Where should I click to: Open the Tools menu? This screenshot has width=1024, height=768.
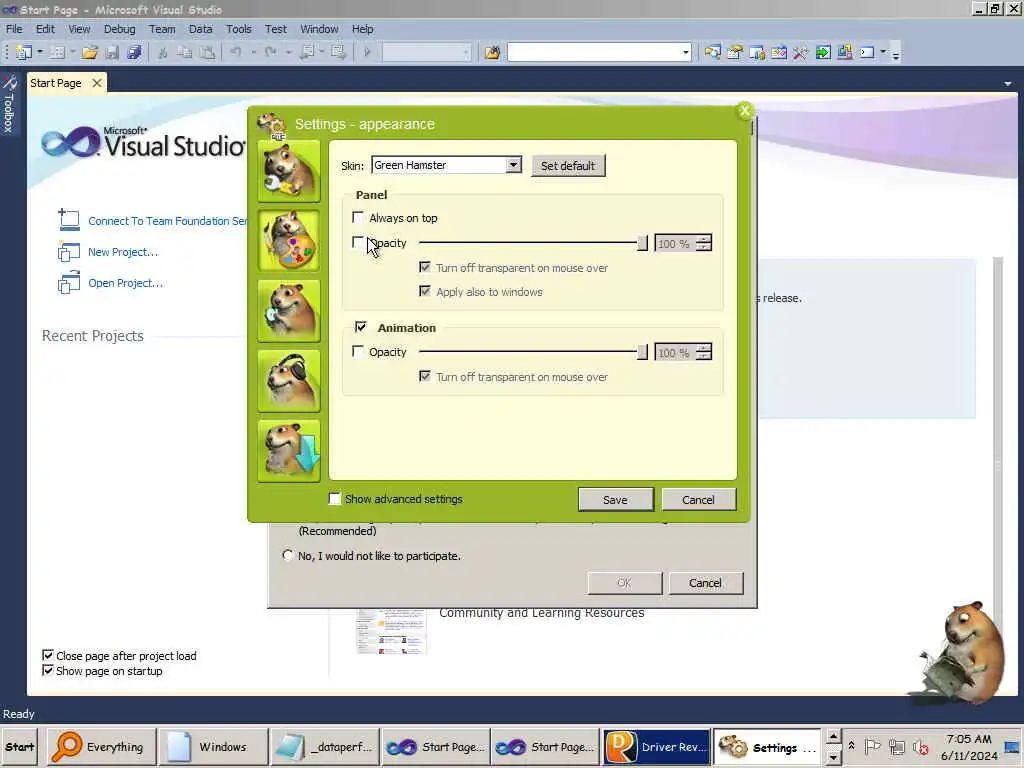click(238, 29)
